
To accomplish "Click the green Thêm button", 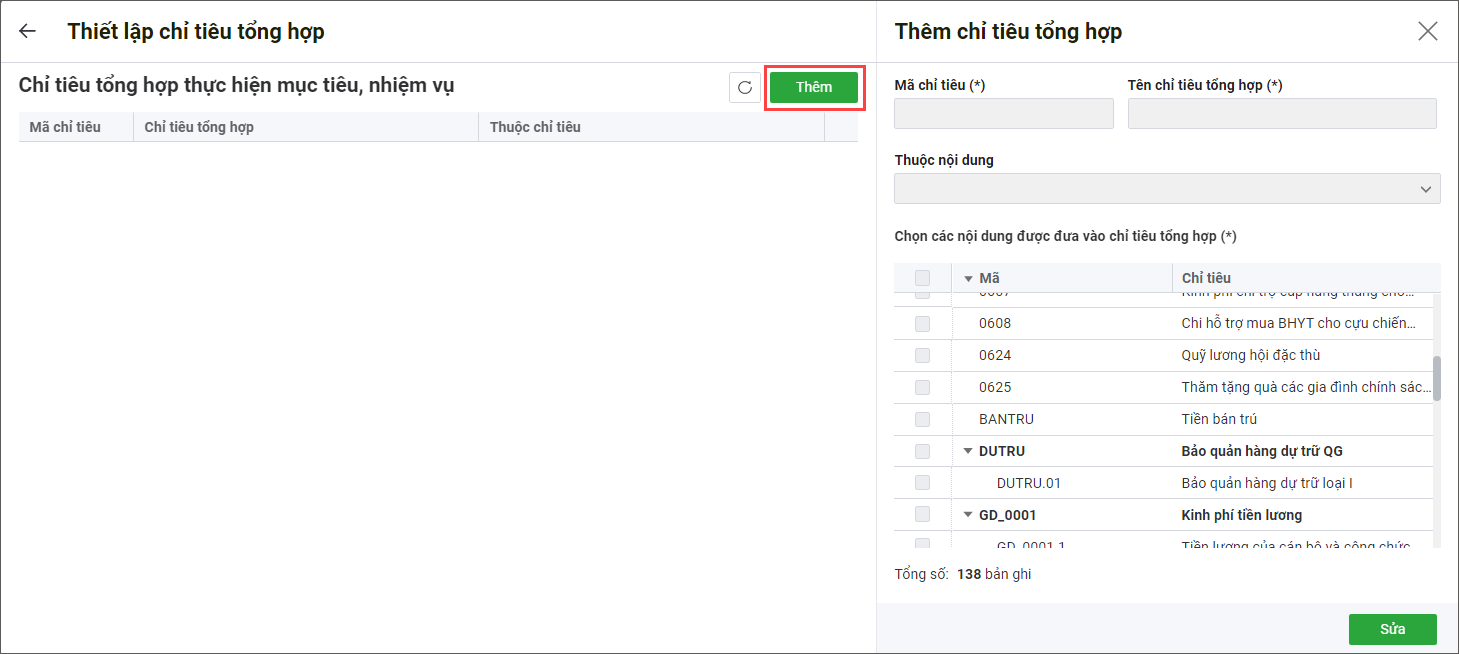I will (x=813, y=87).
